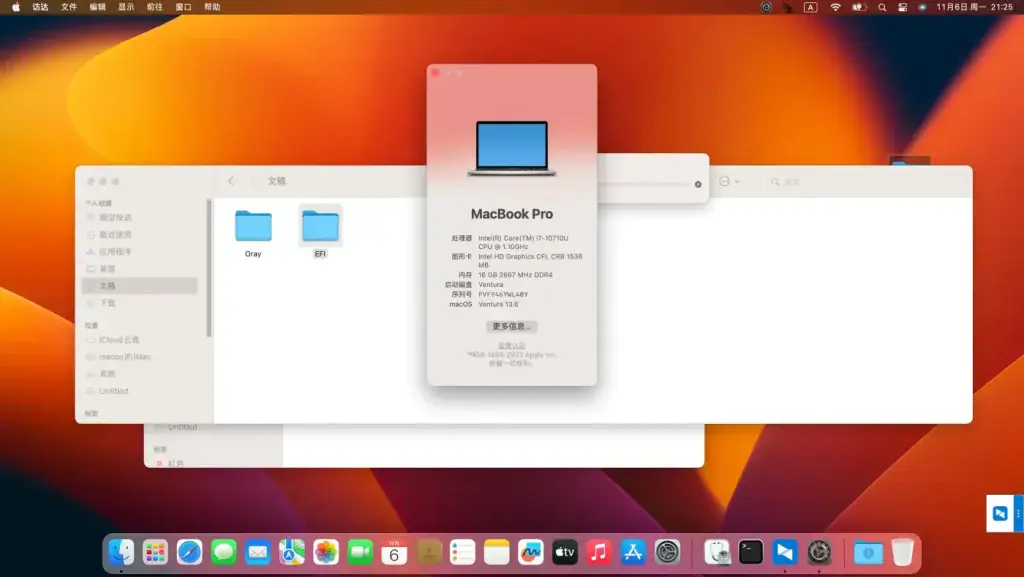This screenshot has height=577, width=1024.
Task: Open Spotlight search in menu bar
Action: pyautogui.click(x=882, y=7)
